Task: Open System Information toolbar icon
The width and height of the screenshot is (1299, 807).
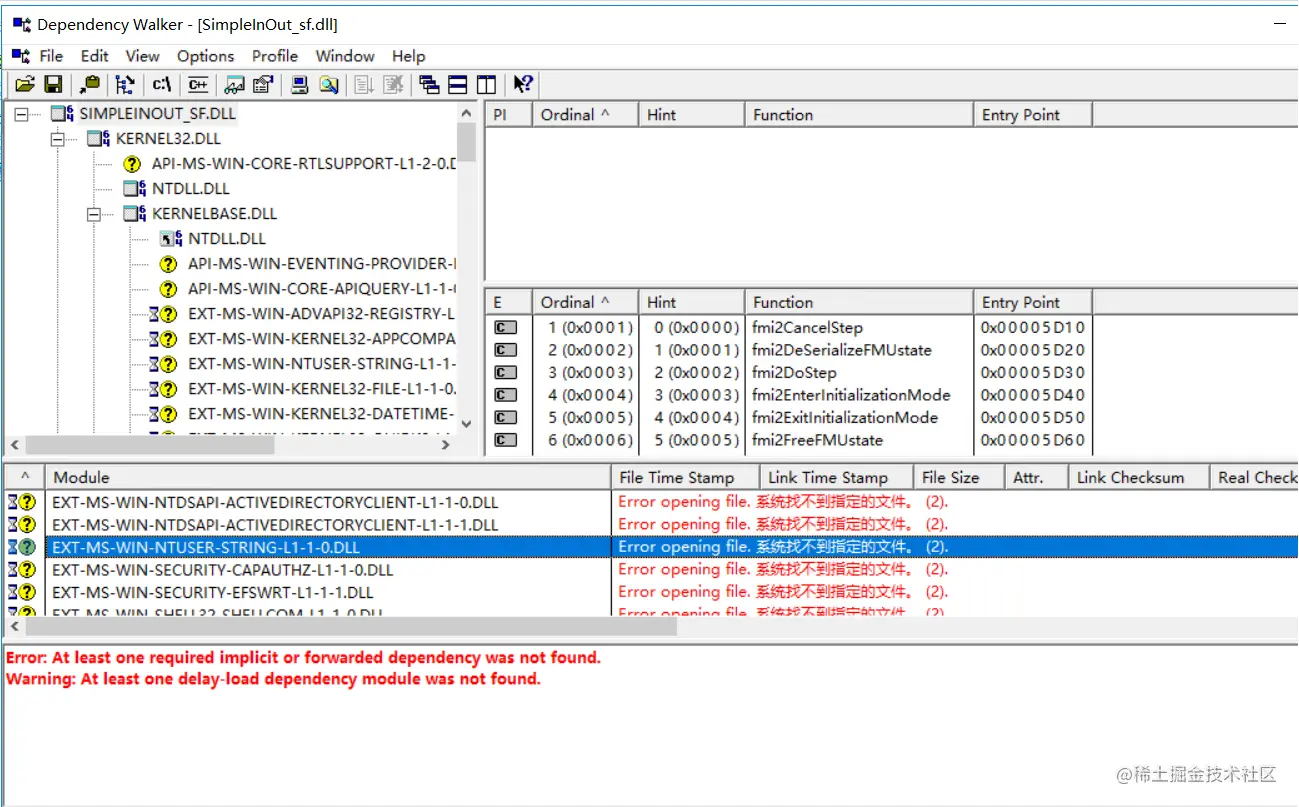Action: coord(300,85)
